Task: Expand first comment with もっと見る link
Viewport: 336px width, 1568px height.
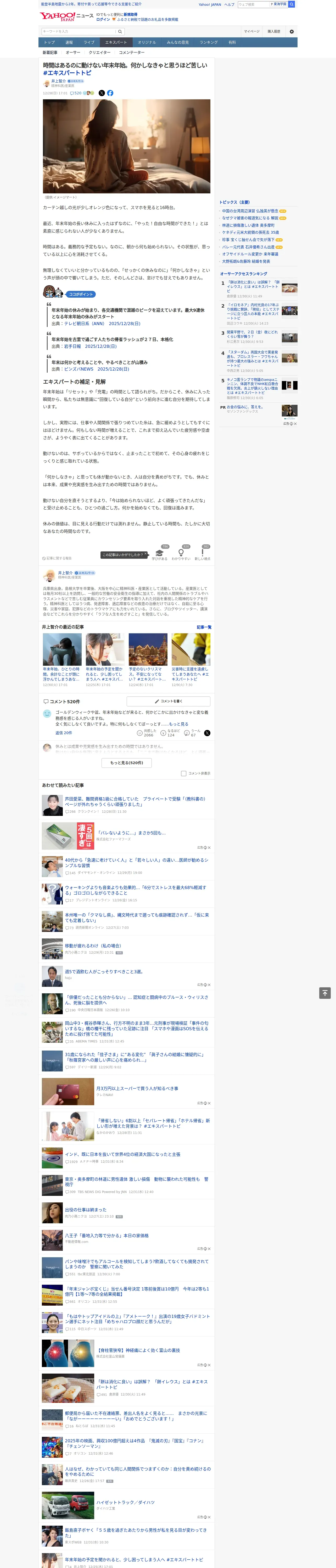Action: click(x=179, y=724)
